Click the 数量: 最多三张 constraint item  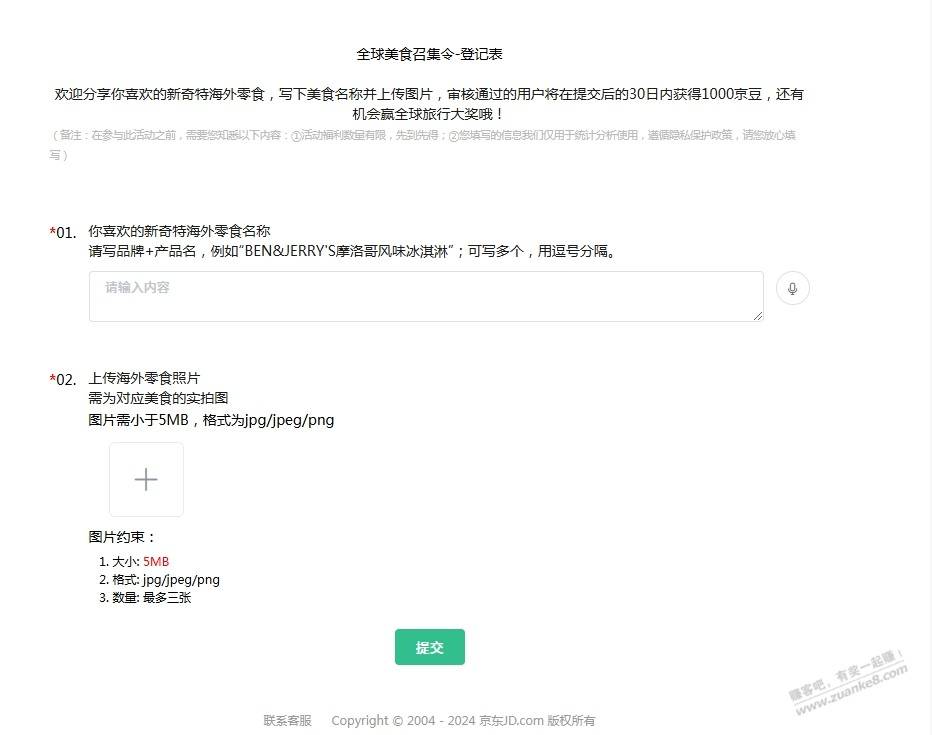151,597
